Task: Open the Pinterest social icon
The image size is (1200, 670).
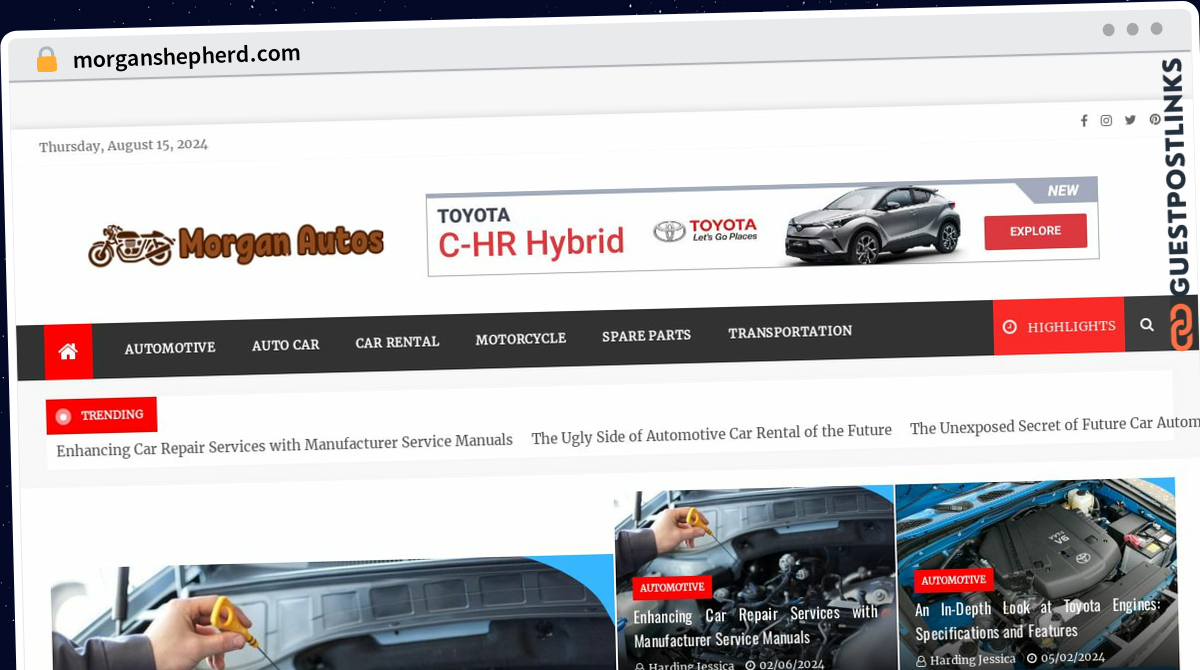Action: (1154, 119)
